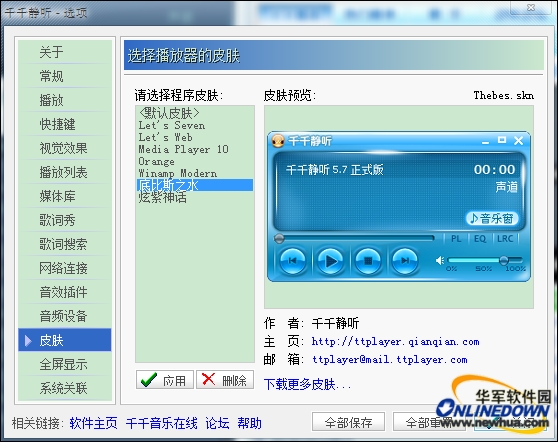Click the stop button in skin preview
Viewport: 558px width, 442px height.
point(368,261)
